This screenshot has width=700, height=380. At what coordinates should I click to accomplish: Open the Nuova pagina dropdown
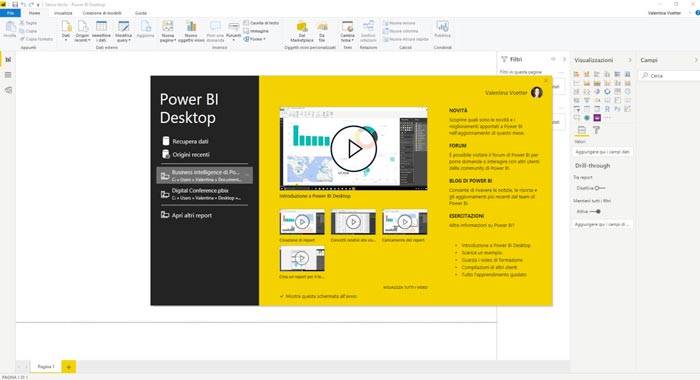pyautogui.click(x=168, y=31)
